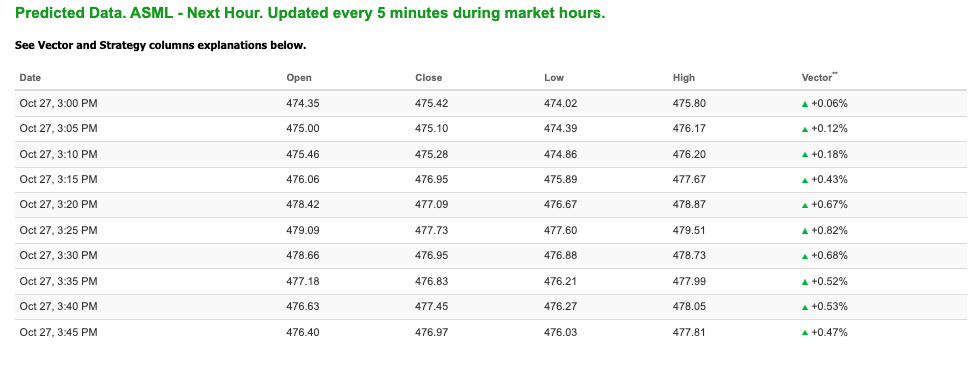The image size is (980, 366).
Task: Select the triangle icon beside +0.82%
Action: (805, 231)
